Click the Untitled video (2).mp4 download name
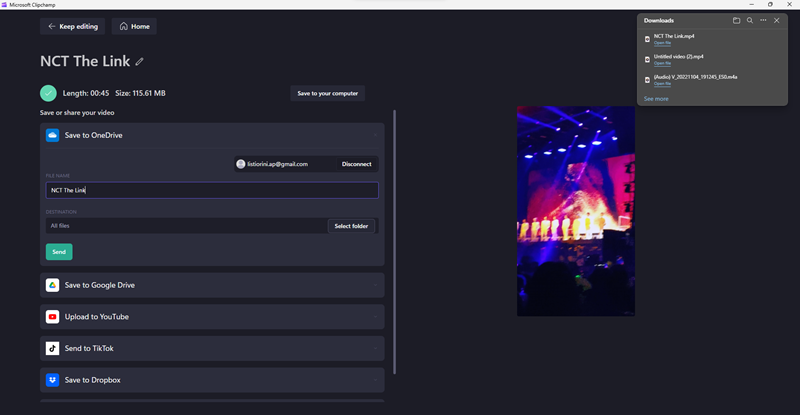The height and width of the screenshot is (415, 800). point(679,57)
